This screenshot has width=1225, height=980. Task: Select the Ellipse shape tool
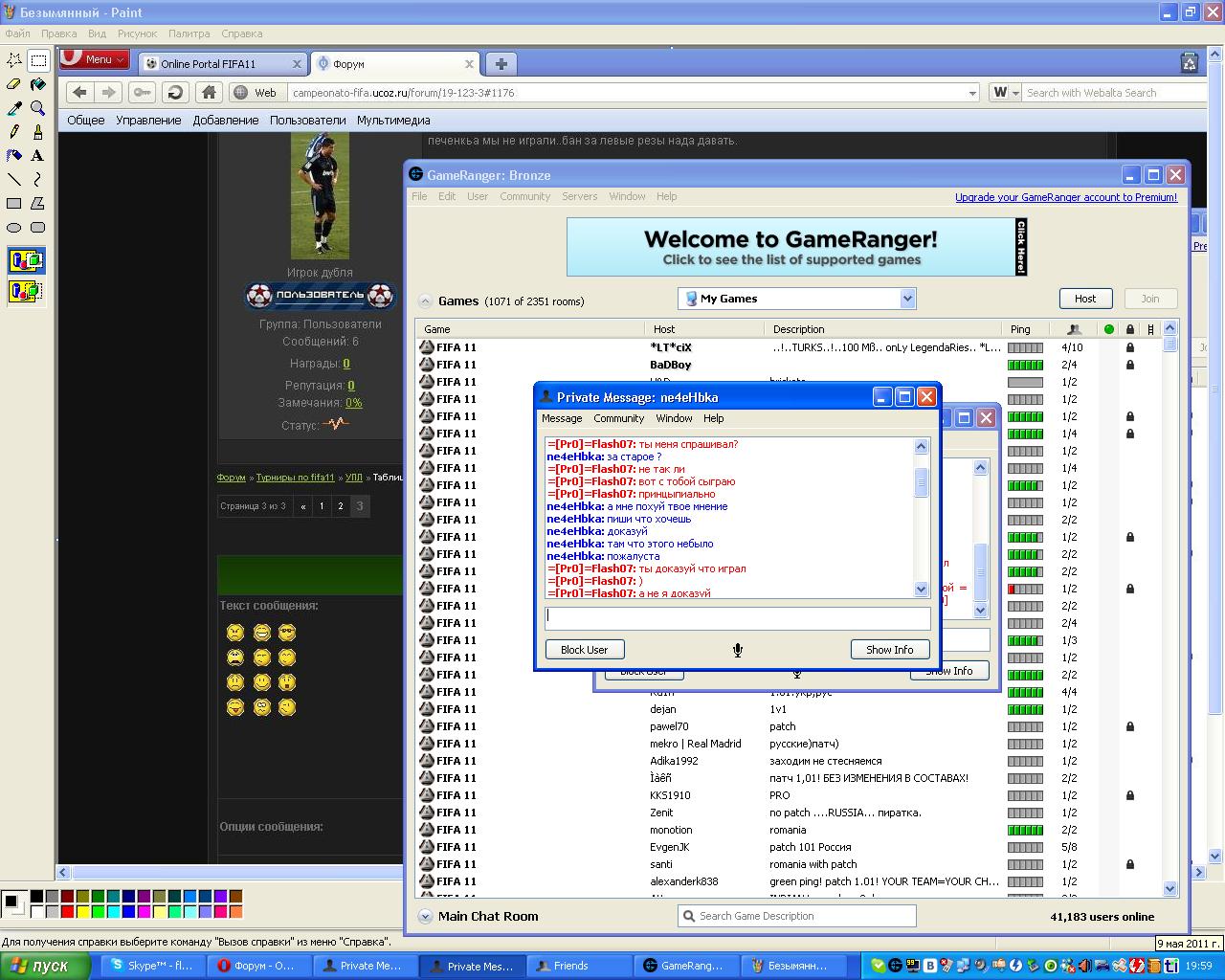coord(14,227)
